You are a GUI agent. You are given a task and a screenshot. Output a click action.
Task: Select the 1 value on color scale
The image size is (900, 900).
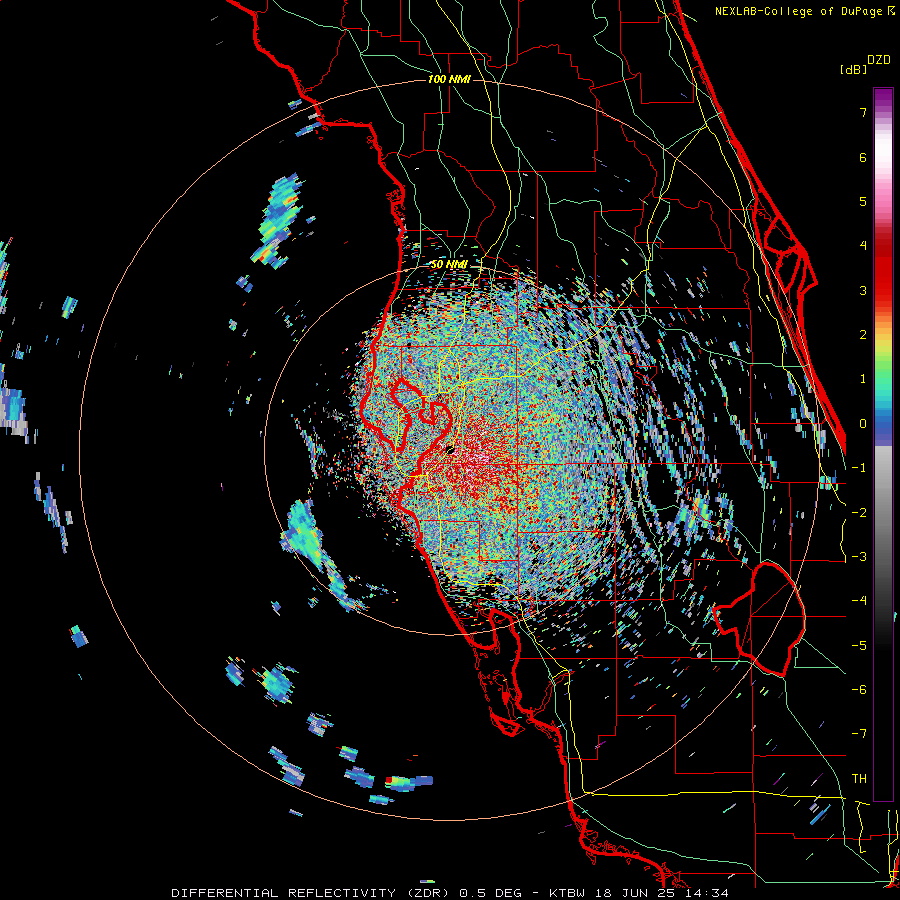point(863,379)
